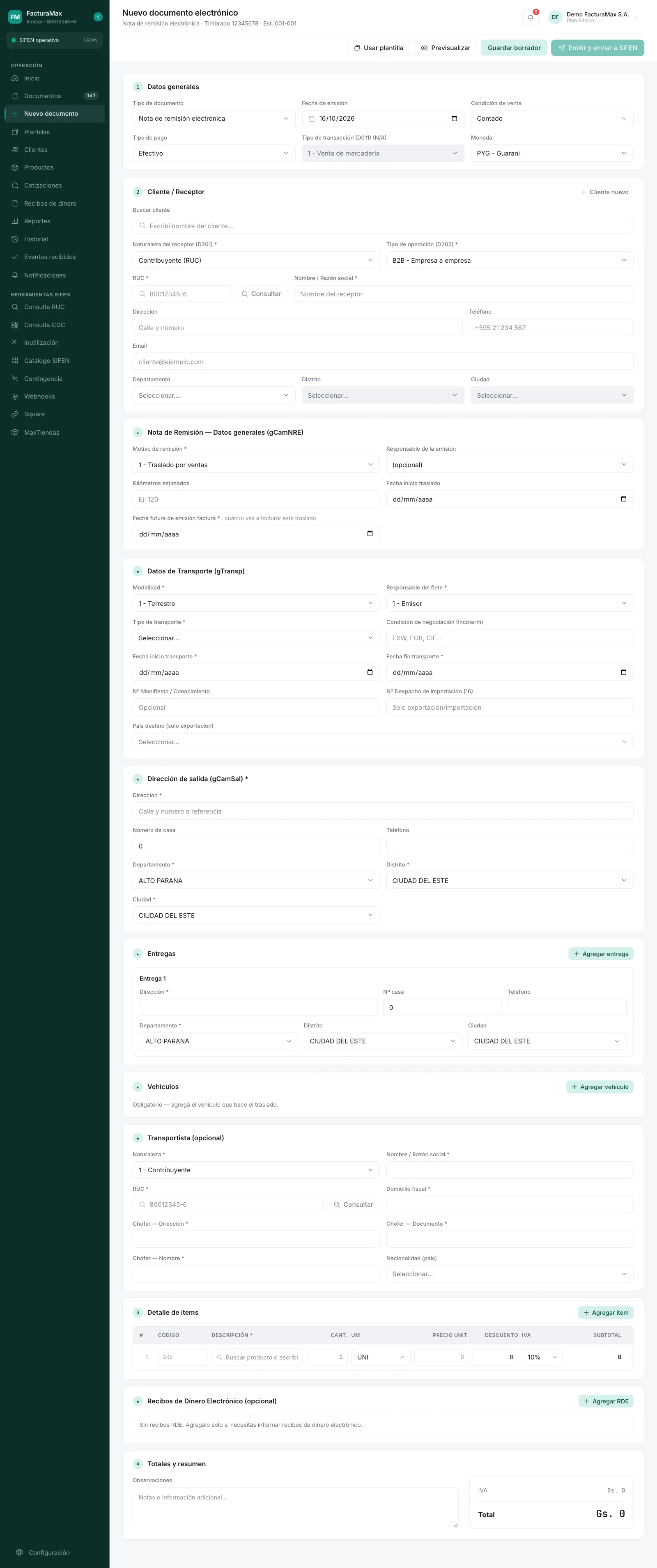The image size is (657, 1568).
Task: Open Configuración gear at sidebar bottom
Action: pos(19,1552)
